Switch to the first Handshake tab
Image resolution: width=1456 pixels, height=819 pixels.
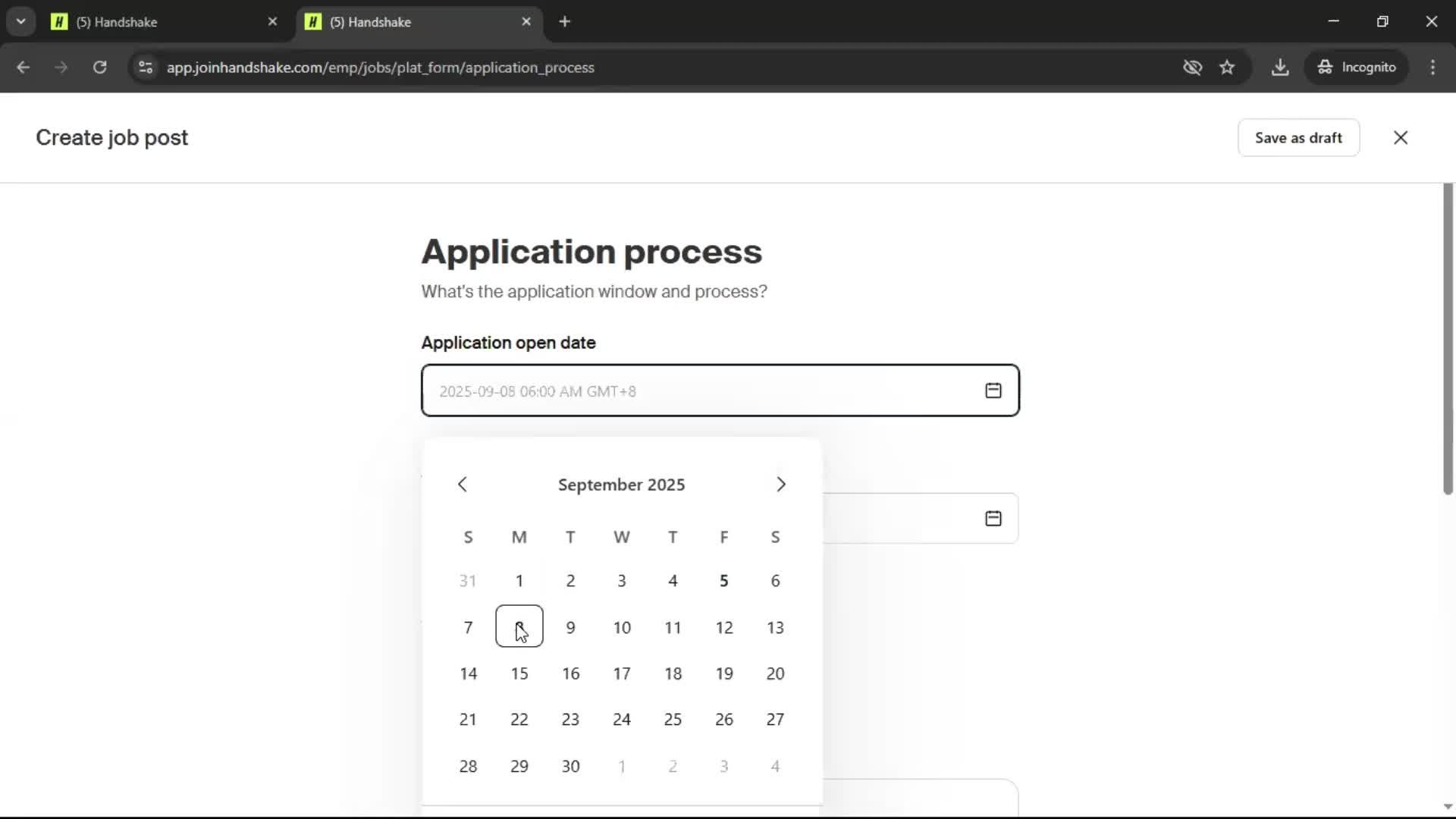[165, 22]
